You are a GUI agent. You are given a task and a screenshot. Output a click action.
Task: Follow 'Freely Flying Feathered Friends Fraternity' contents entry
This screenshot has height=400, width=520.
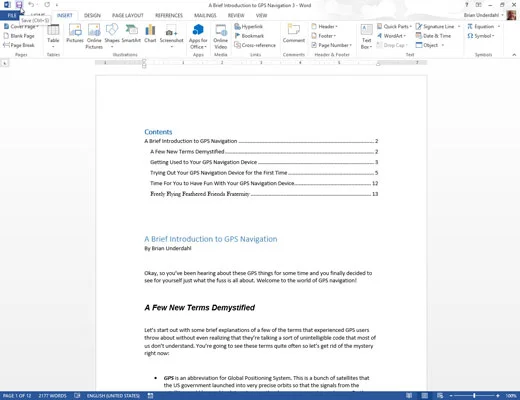pos(264,194)
